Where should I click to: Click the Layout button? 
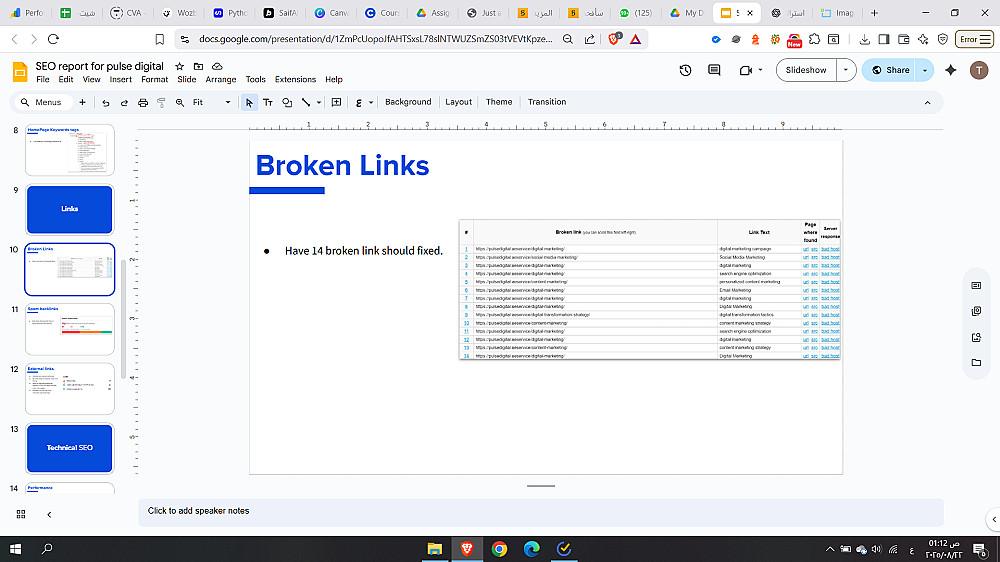coord(459,102)
